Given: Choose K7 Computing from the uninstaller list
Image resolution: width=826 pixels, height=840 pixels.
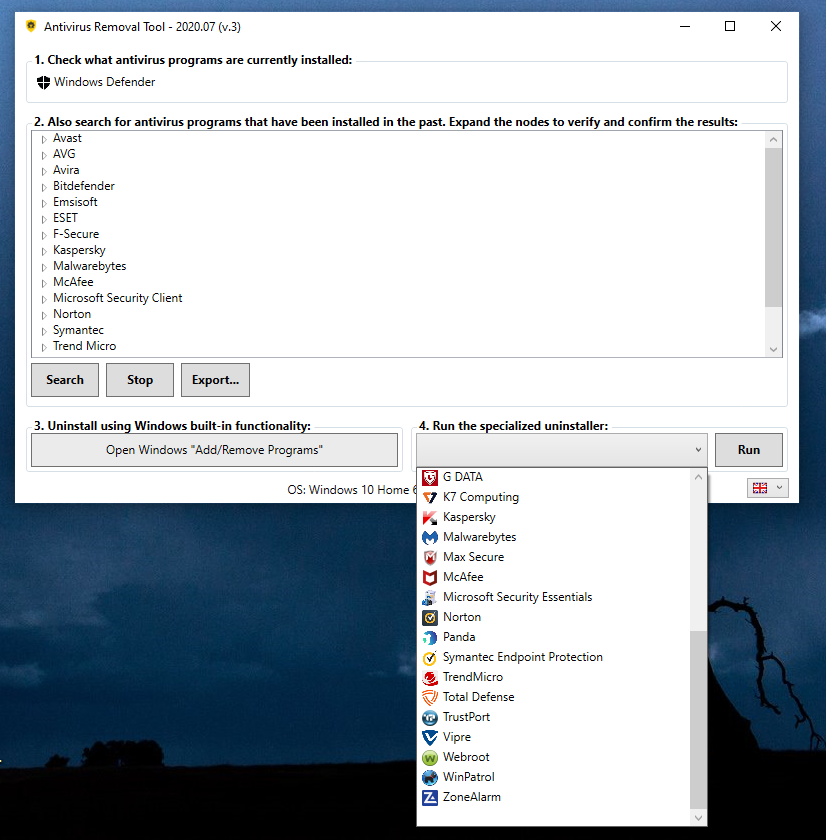Looking at the screenshot, I should coord(555,497).
